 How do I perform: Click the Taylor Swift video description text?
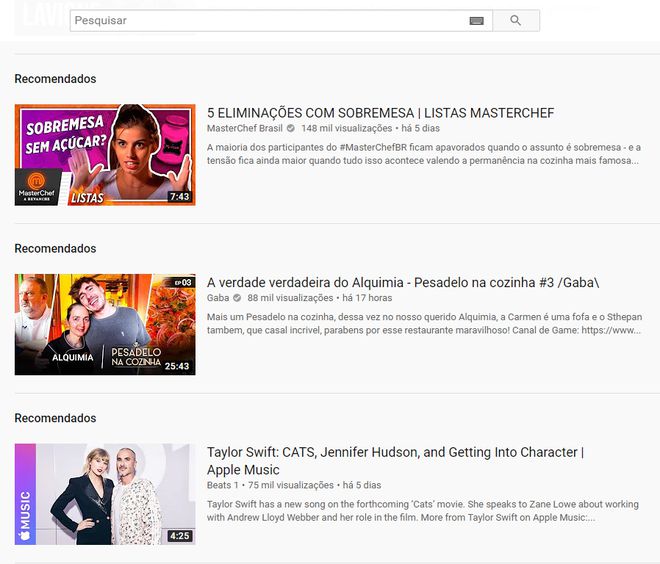point(423,511)
